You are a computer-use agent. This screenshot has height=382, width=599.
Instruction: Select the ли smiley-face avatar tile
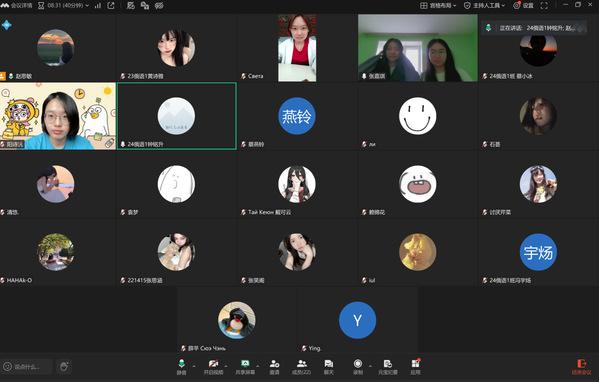(418, 116)
